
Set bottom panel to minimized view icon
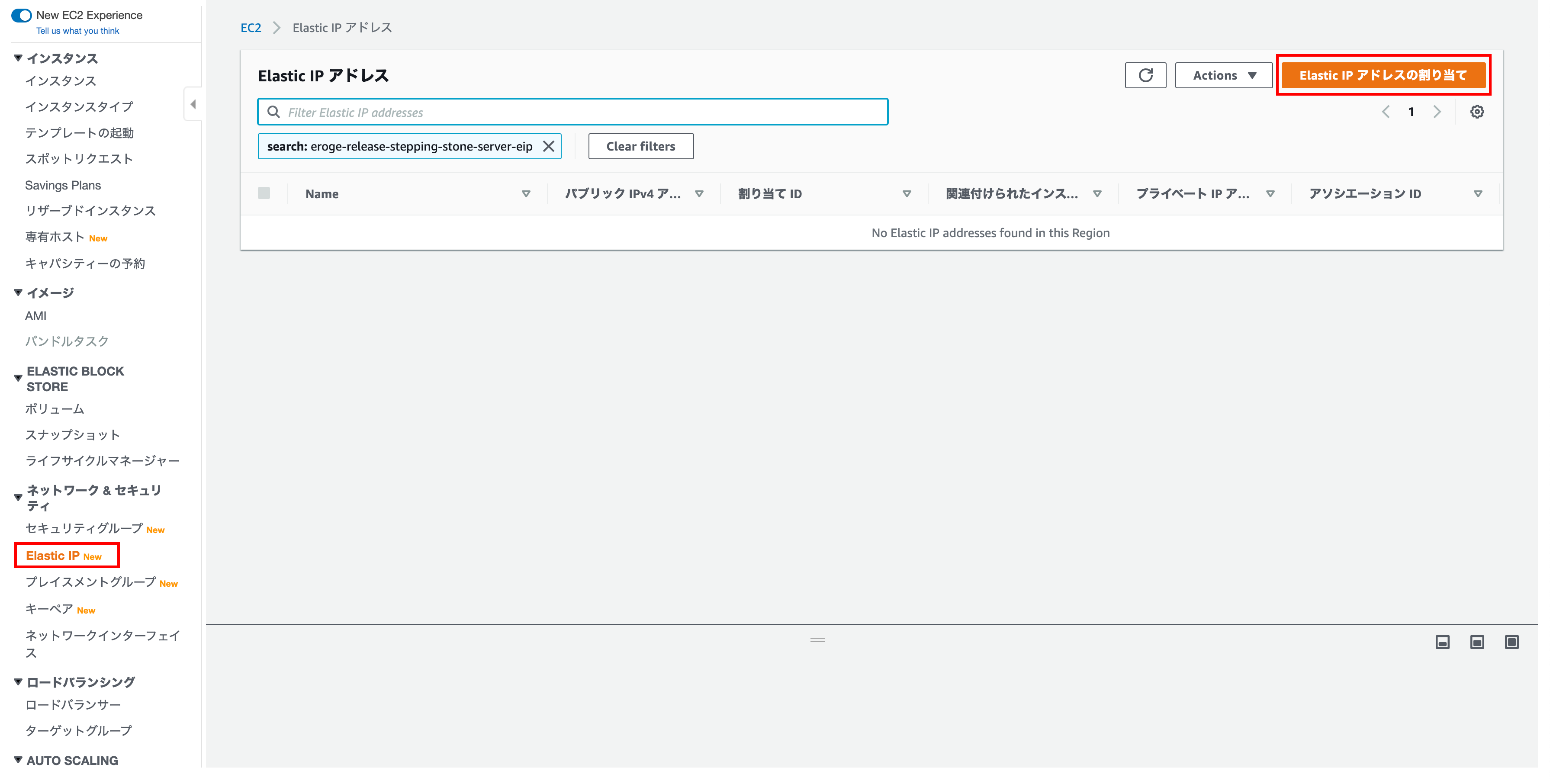1442,642
